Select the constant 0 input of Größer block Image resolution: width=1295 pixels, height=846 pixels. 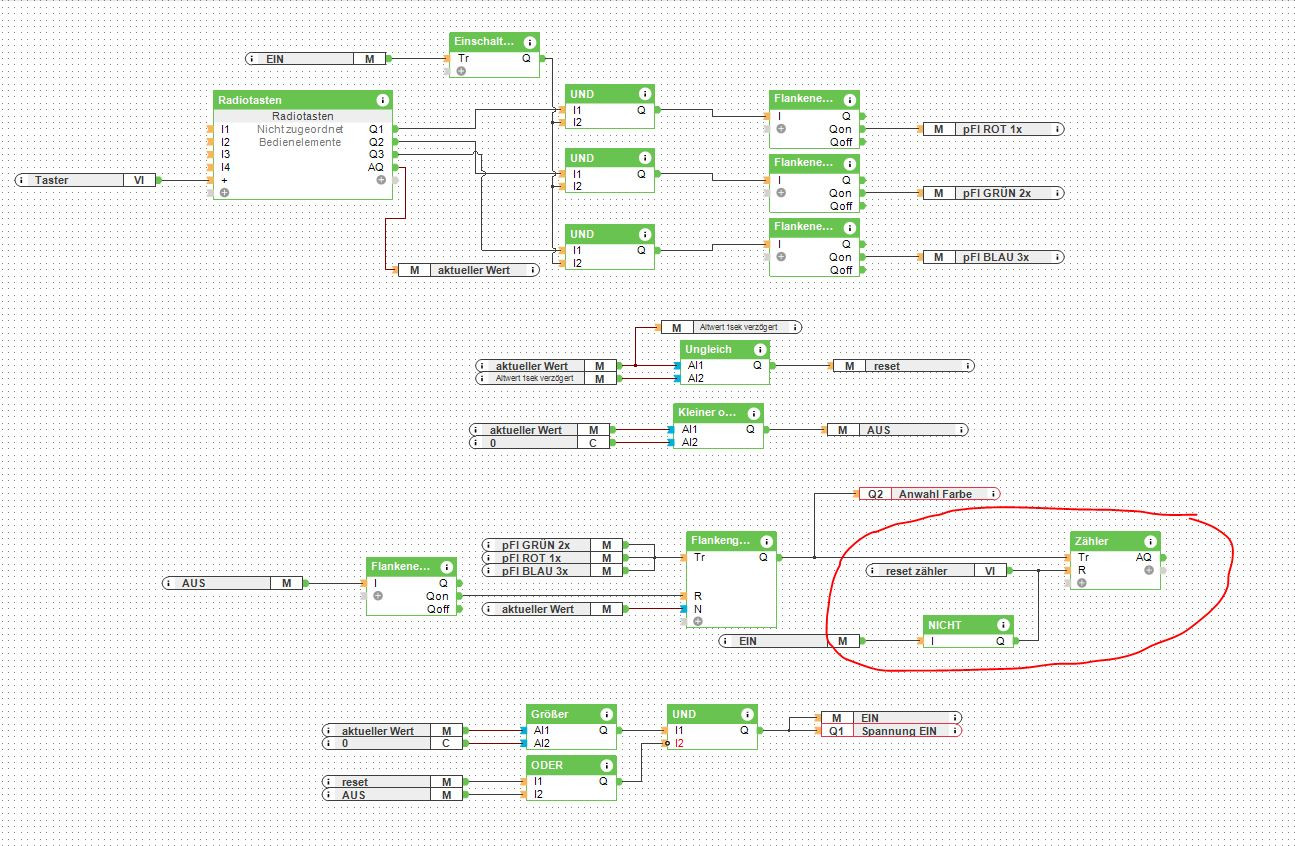[x=393, y=744]
